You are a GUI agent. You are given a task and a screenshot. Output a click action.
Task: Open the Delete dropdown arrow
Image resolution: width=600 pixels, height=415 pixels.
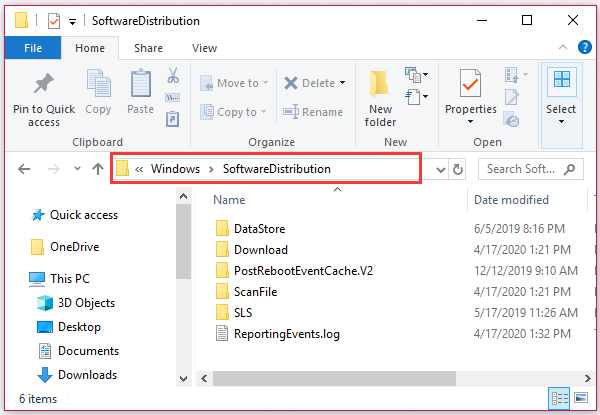tap(342, 83)
